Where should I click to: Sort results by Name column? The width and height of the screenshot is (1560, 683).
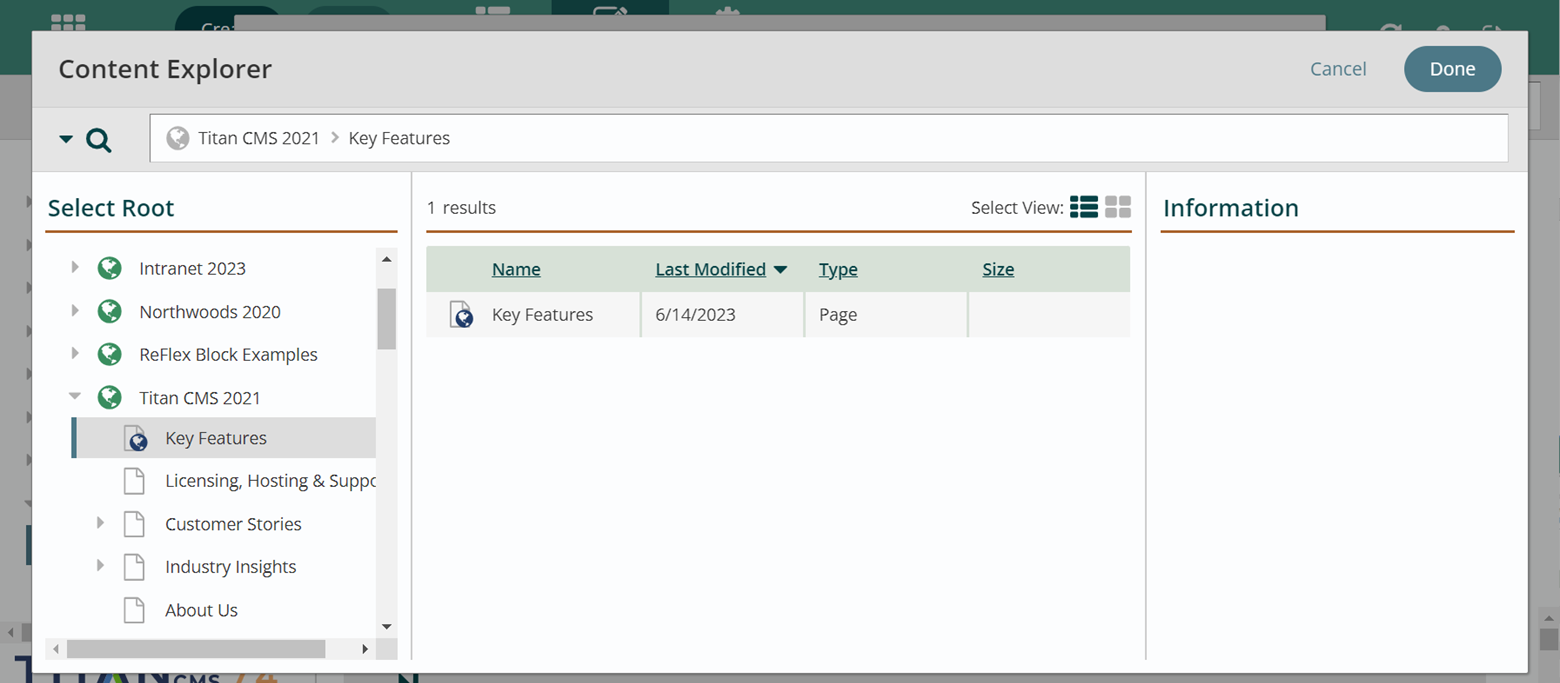[516, 269]
